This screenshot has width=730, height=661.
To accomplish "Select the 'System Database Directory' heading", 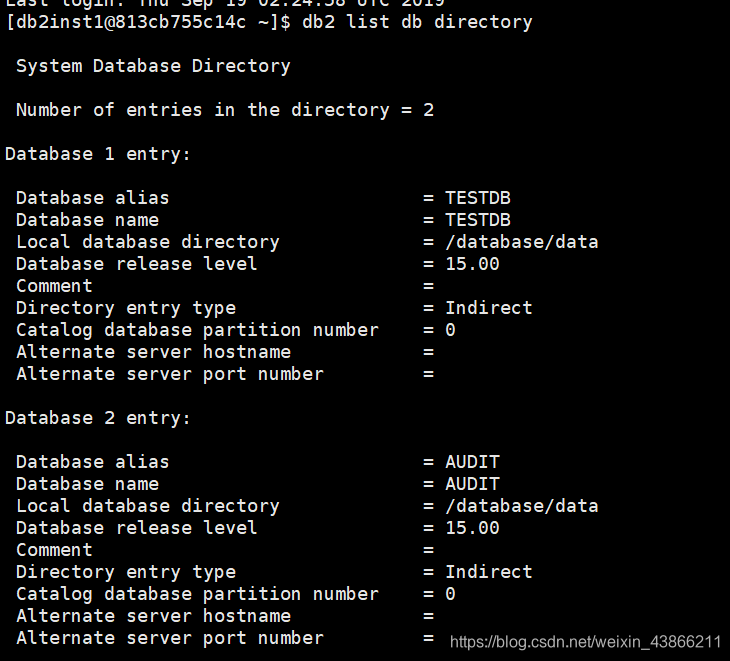I will click(x=153, y=66).
